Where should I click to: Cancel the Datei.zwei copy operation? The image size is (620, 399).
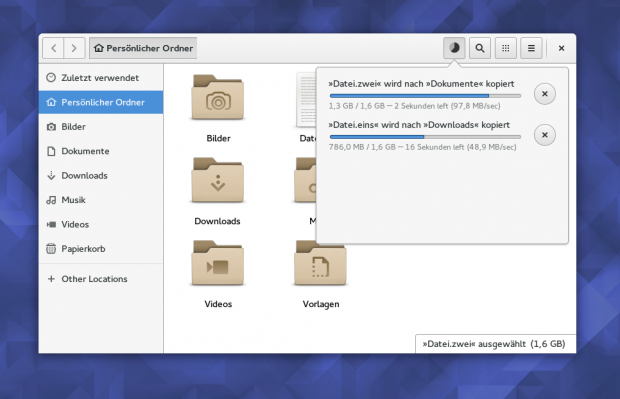click(544, 94)
